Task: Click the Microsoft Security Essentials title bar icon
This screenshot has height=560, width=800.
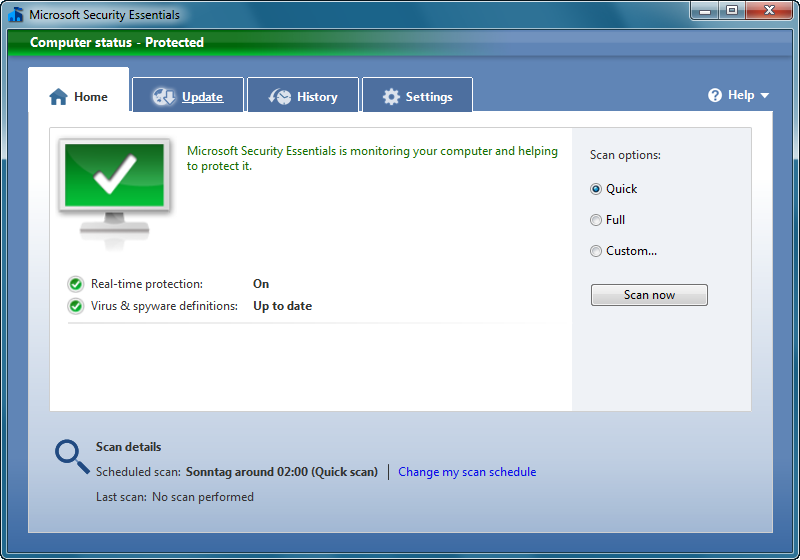Action: (x=16, y=15)
